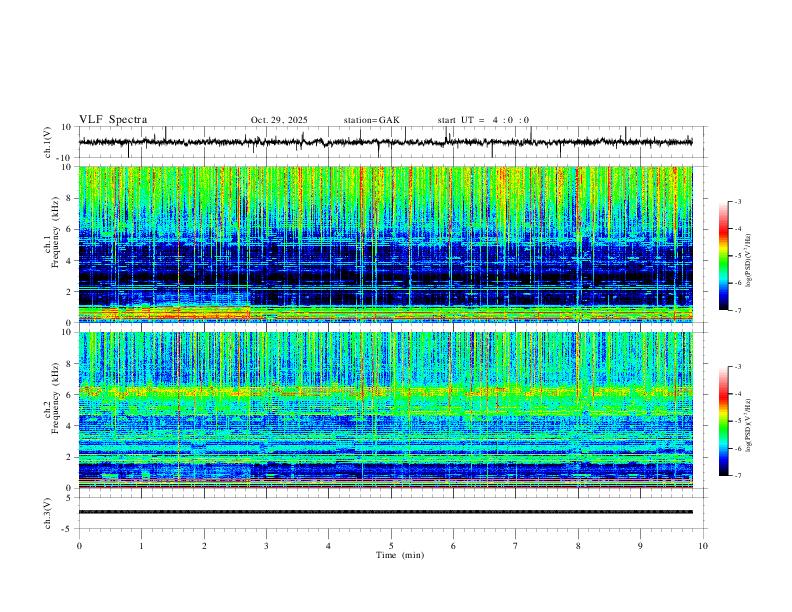Click the ch.1 frequency tick "2"
The image size is (792, 612).
tap(69, 291)
